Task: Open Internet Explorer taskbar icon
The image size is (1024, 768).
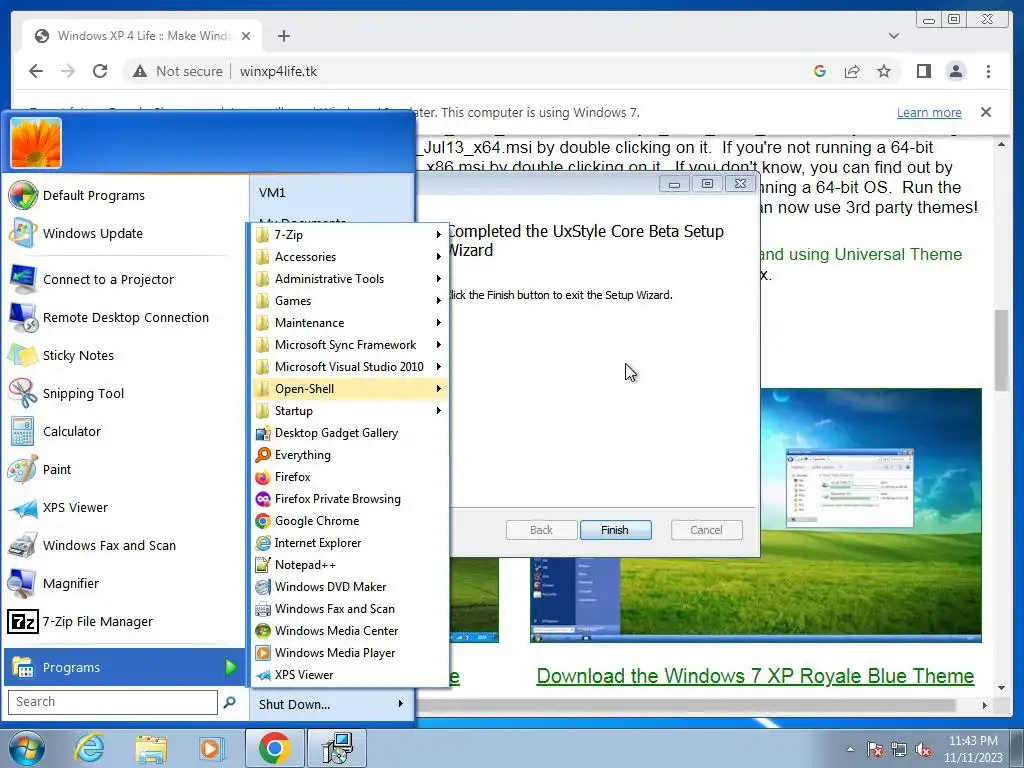Action: (x=89, y=748)
